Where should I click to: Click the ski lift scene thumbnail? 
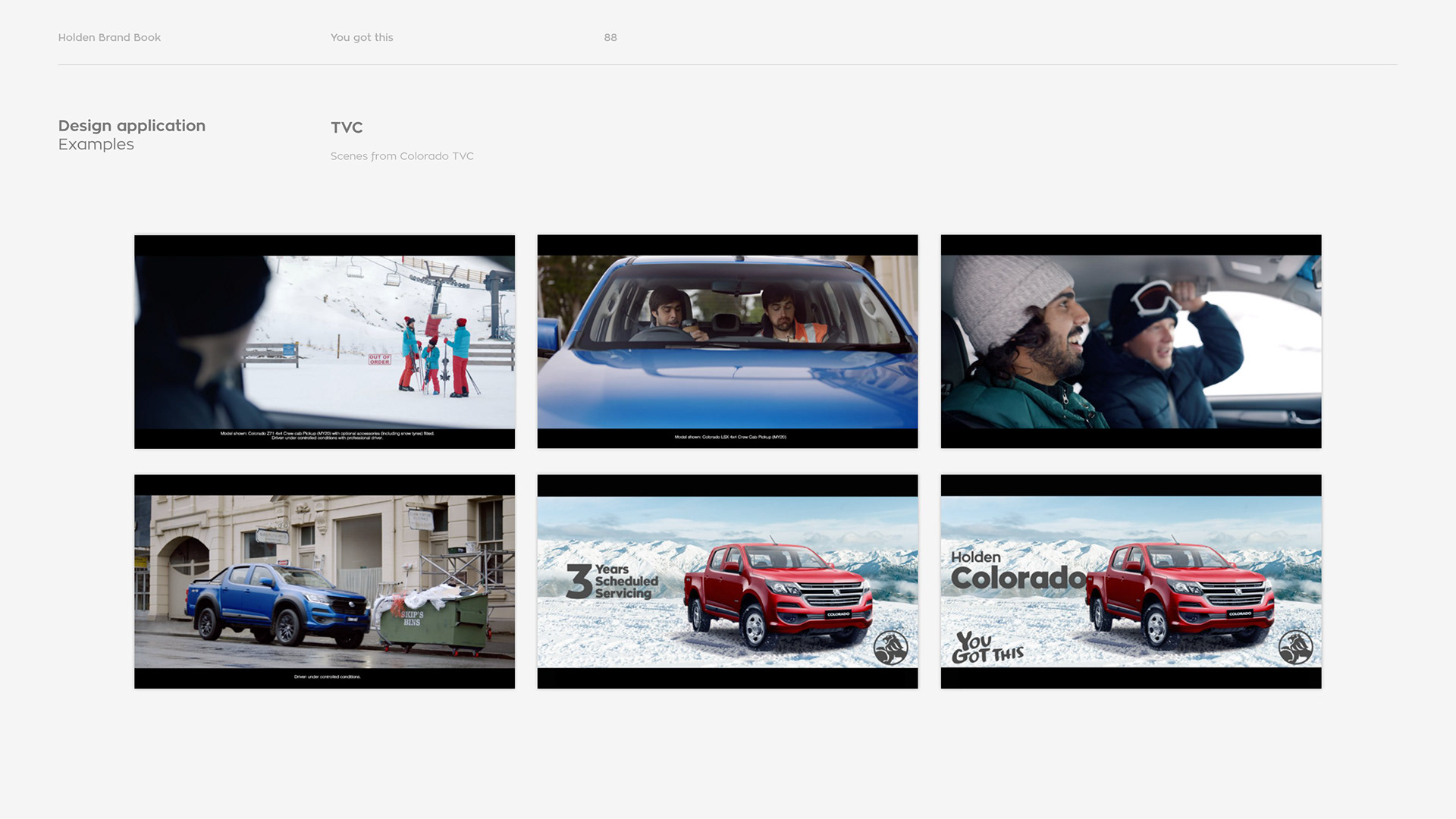(325, 341)
